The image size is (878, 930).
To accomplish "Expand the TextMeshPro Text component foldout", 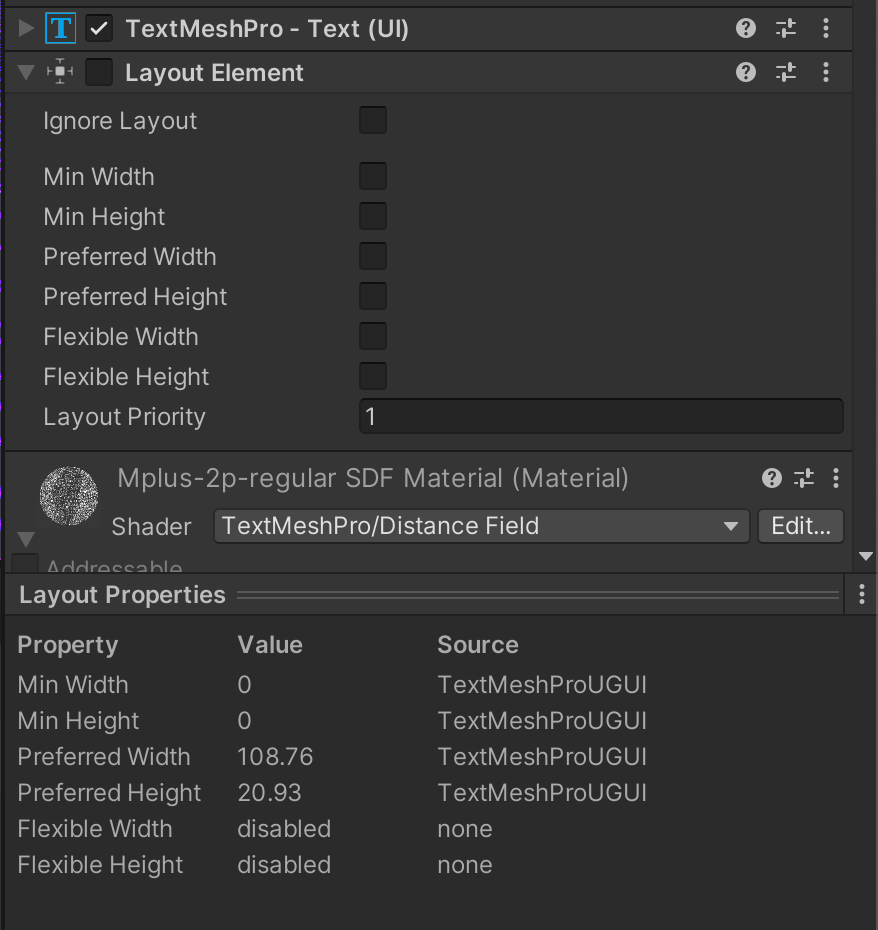I will [26, 29].
